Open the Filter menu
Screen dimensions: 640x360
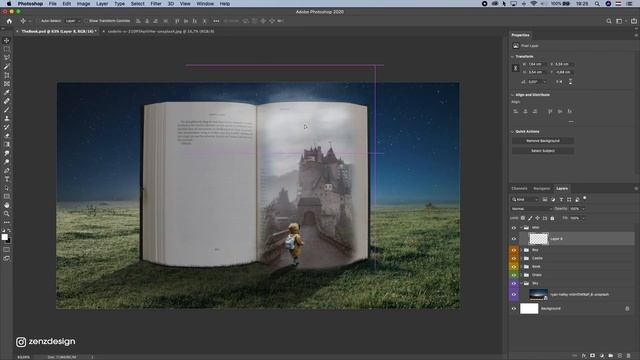(156, 4)
